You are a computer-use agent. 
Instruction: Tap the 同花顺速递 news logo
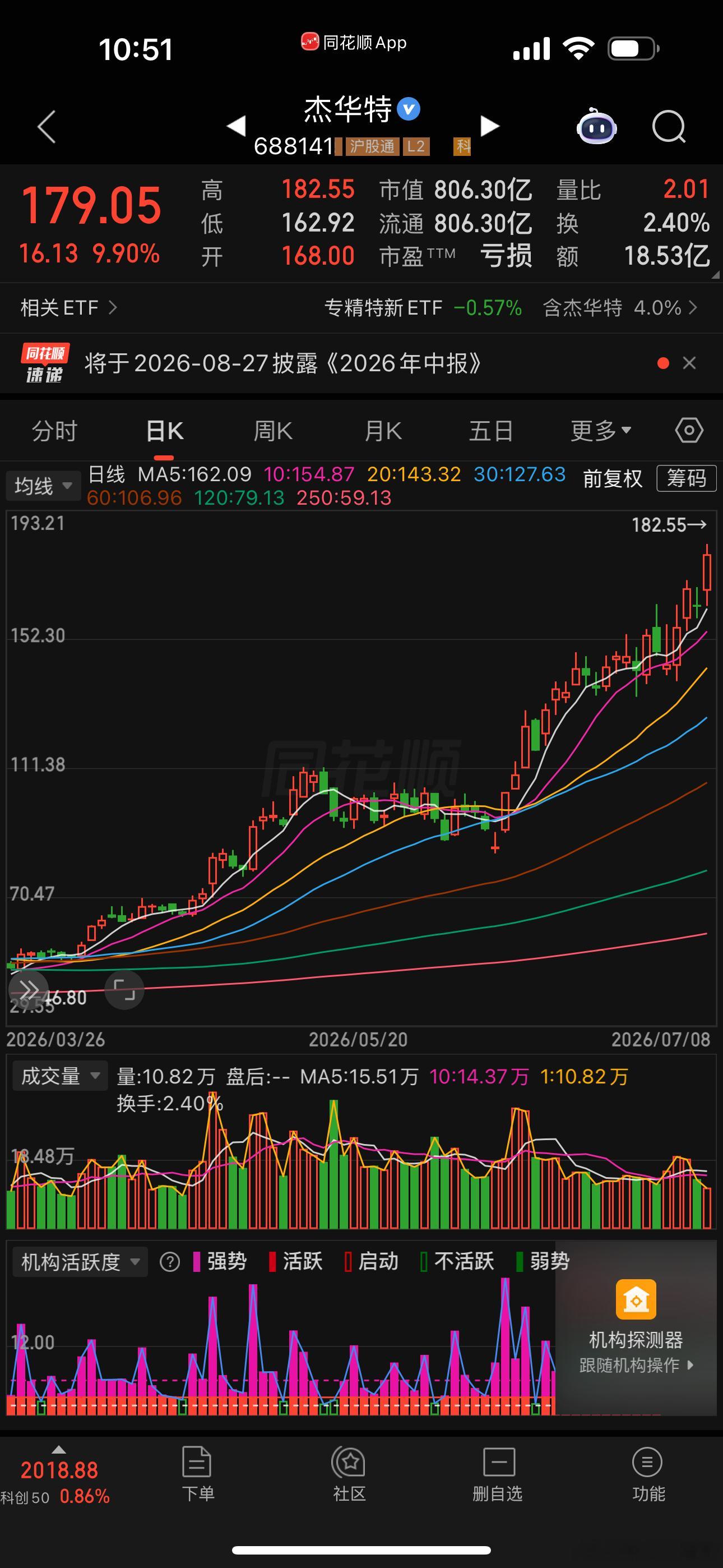point(44,363)
